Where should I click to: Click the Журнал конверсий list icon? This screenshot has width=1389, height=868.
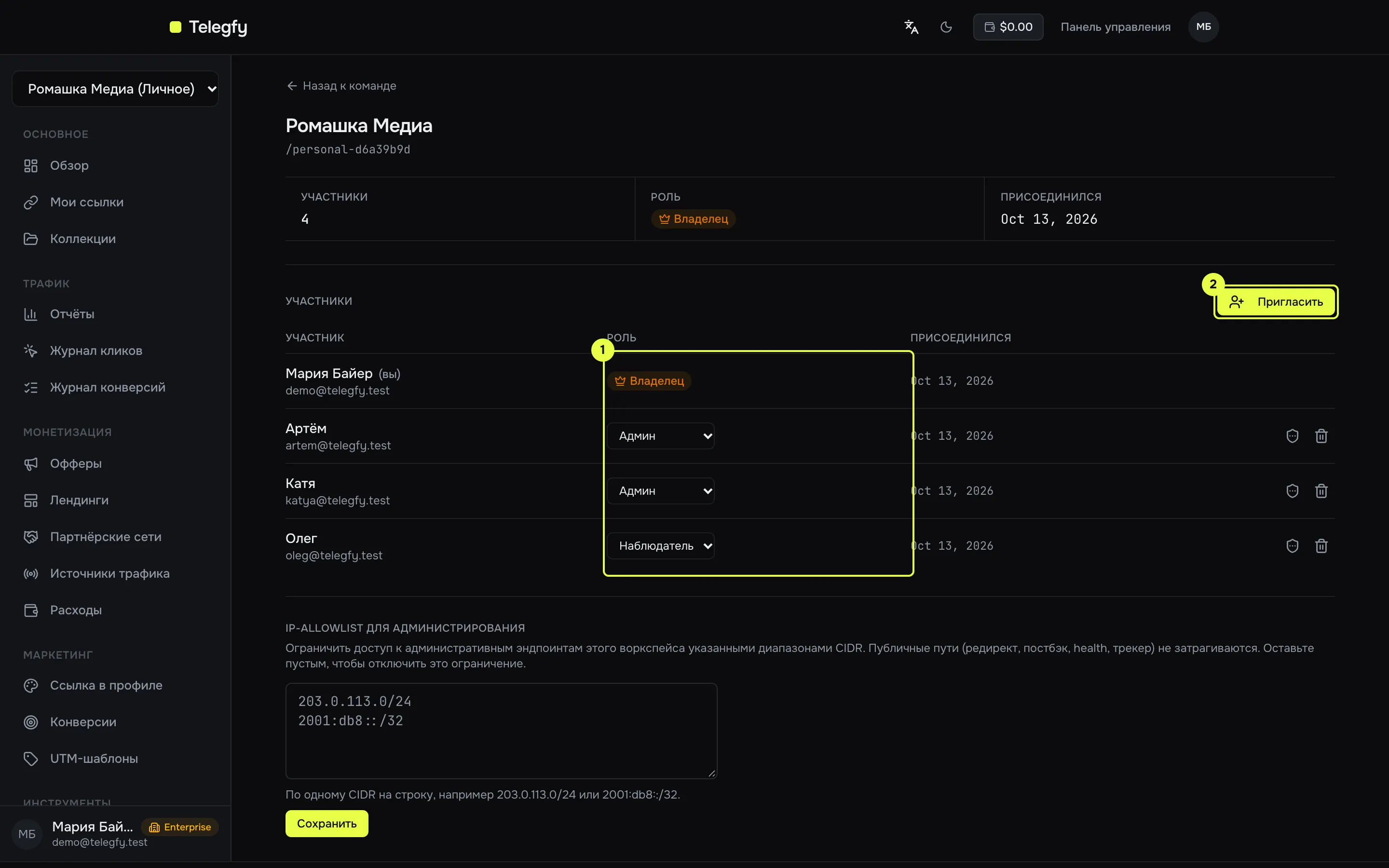(x=30, y=388)
